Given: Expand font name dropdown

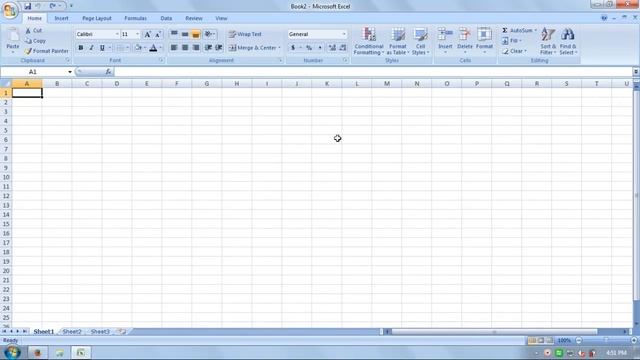Looking at the screenshot, I should [x=117, y=34].
